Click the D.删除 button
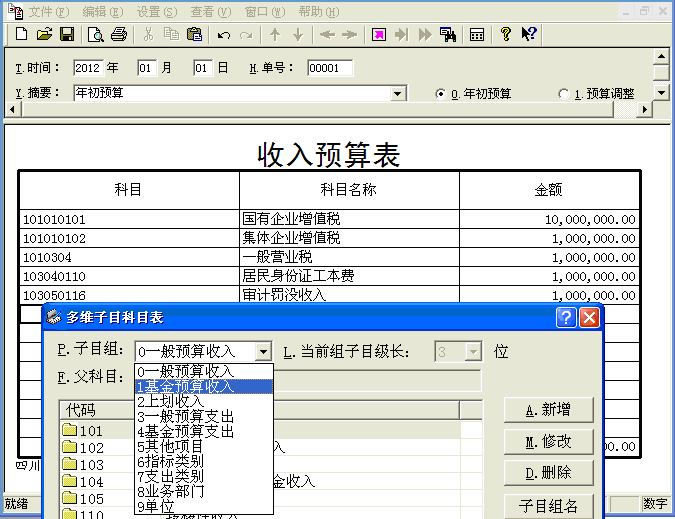Screen dimensions: 675x519 click(548, 473)
